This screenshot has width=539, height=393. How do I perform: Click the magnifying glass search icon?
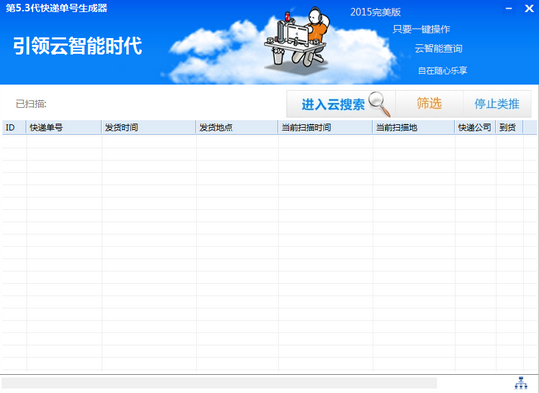[x=380, y=104]
